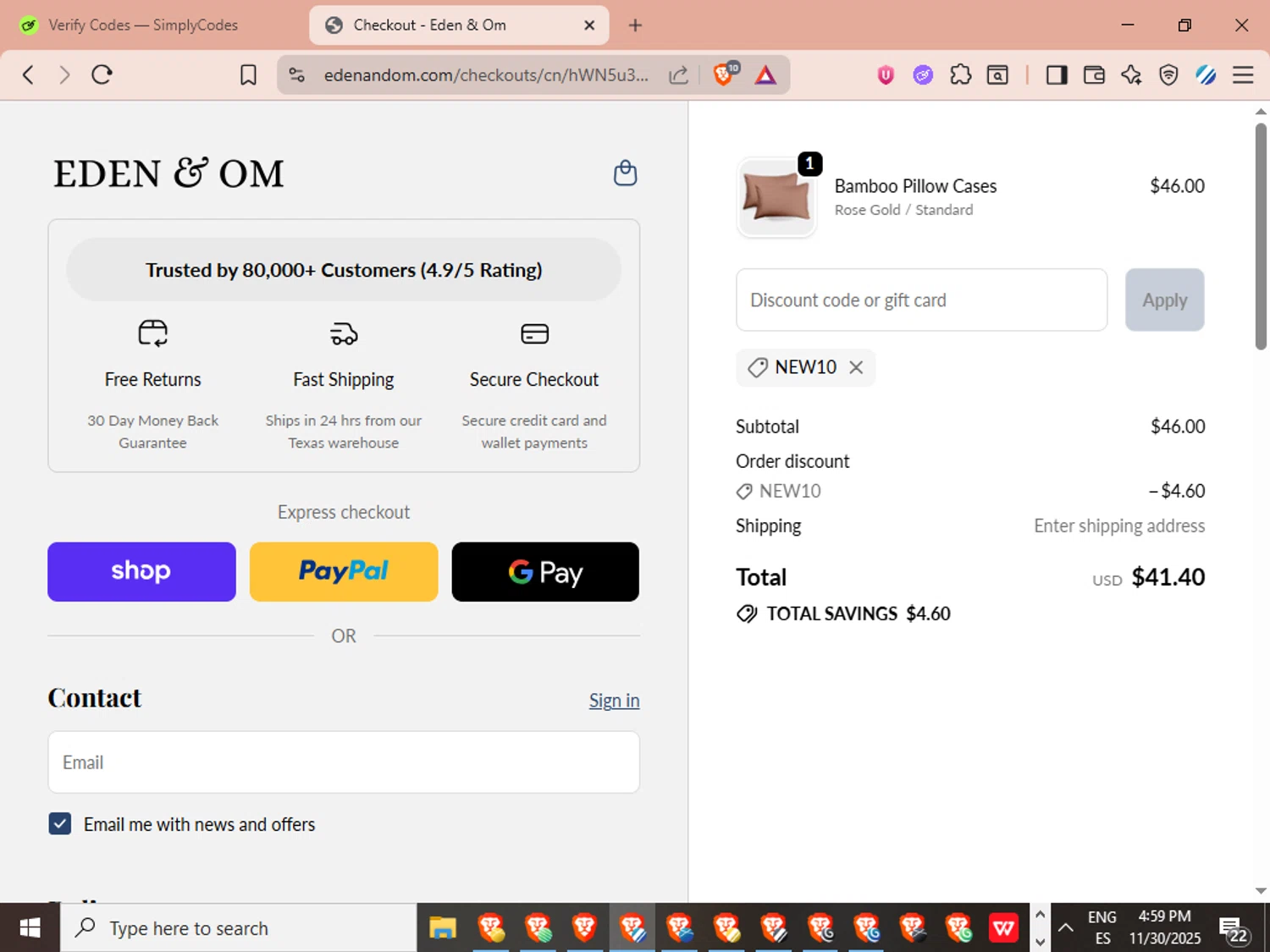Click into the Email contact field
Viewport: 1270px width, 952px height.
coord(344,762)
